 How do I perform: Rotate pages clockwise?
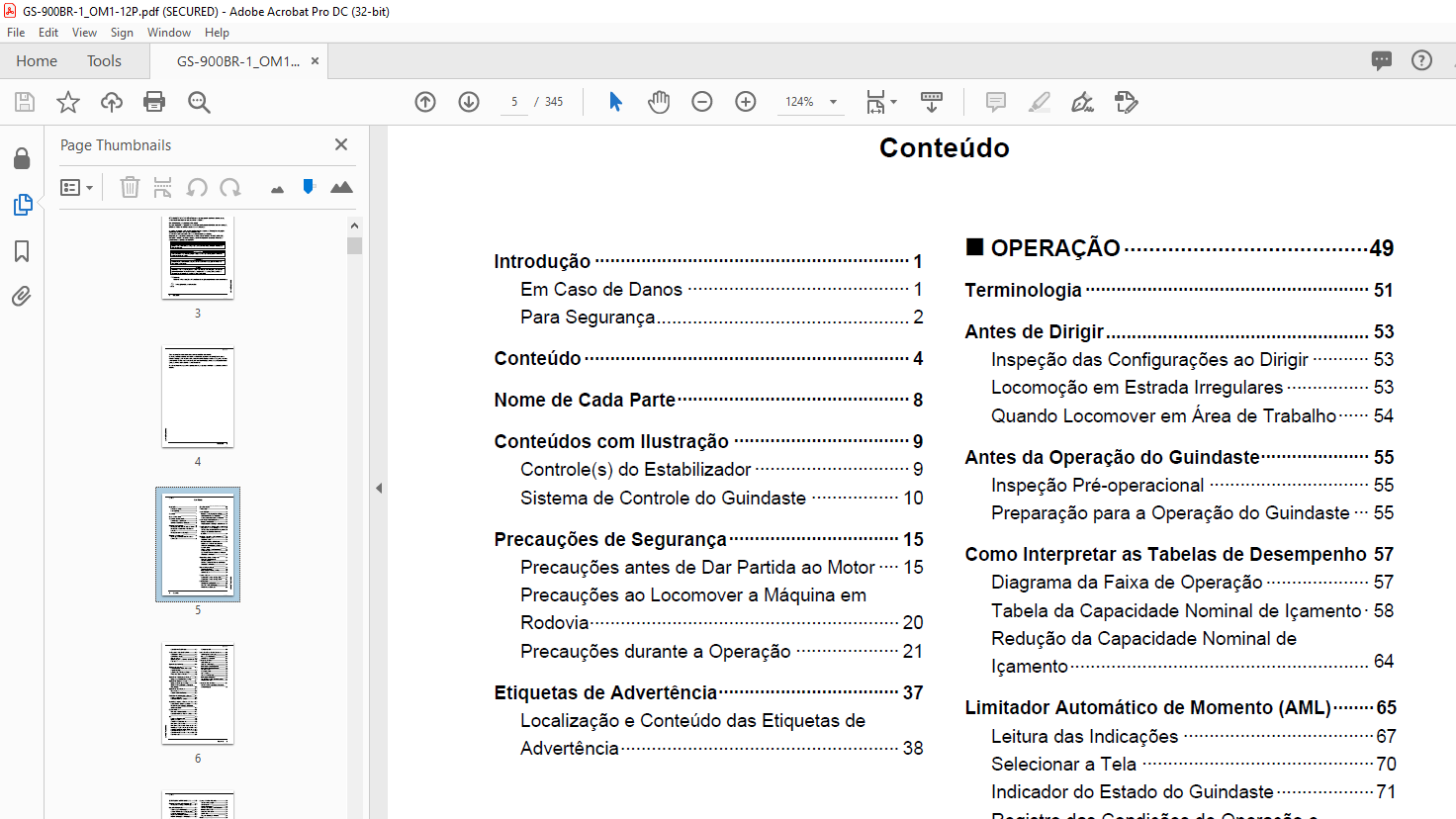tap(230, 187)
